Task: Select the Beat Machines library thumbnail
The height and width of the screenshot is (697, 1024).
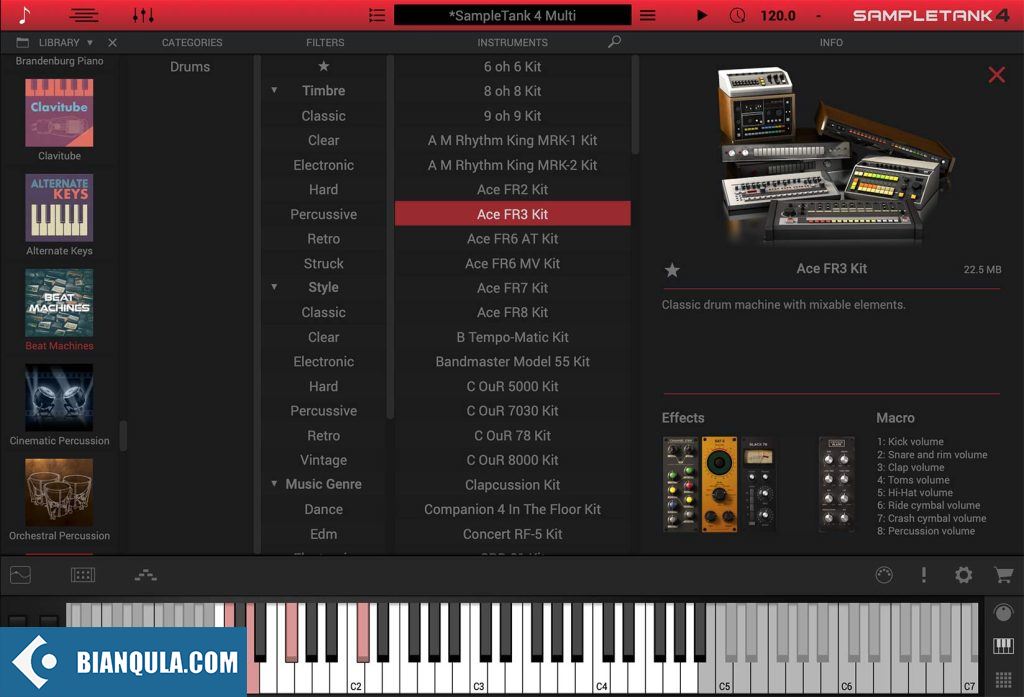Action: (x=59, y=302)
